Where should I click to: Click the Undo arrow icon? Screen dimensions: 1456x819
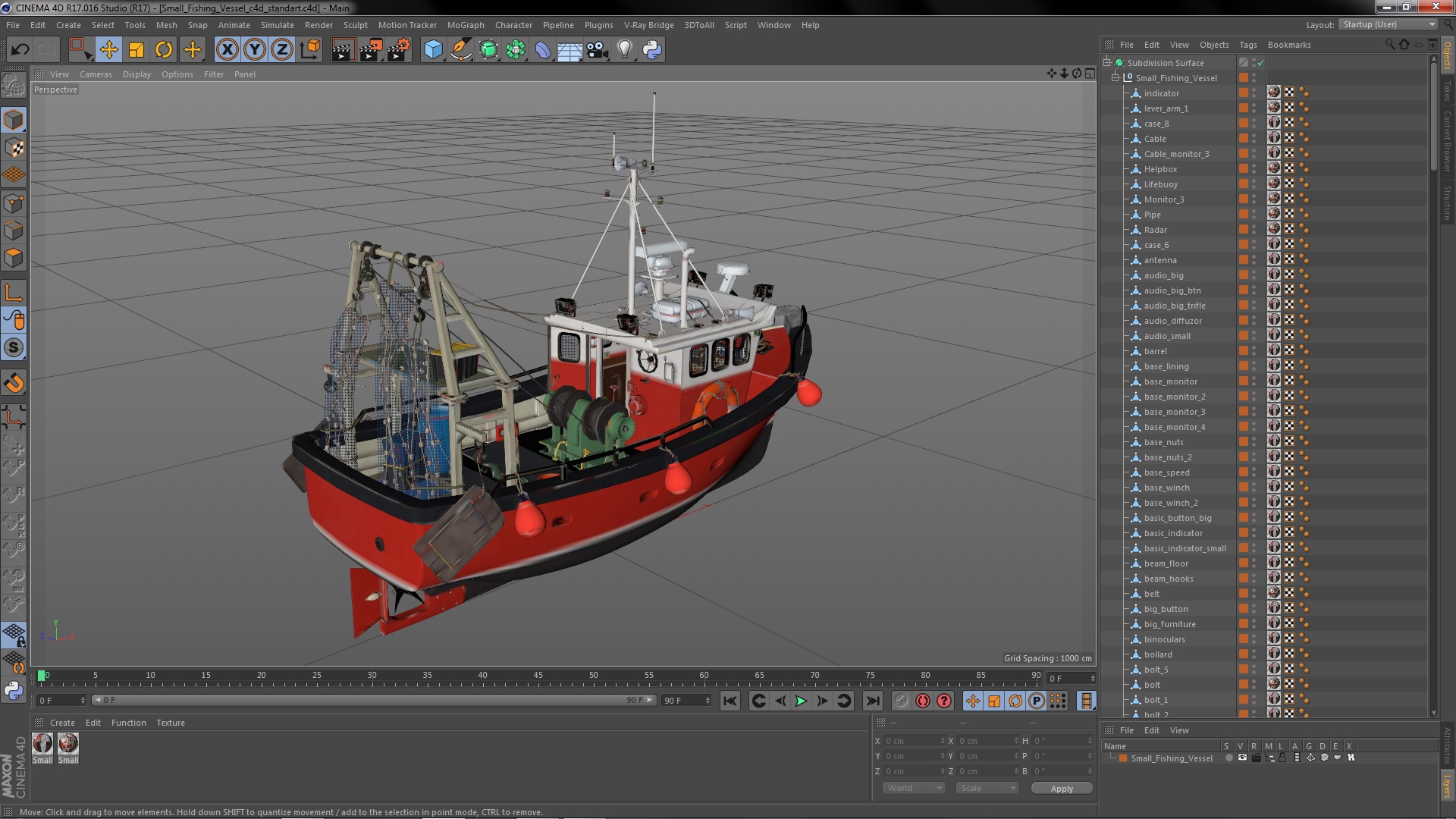(x=20, y=50)
